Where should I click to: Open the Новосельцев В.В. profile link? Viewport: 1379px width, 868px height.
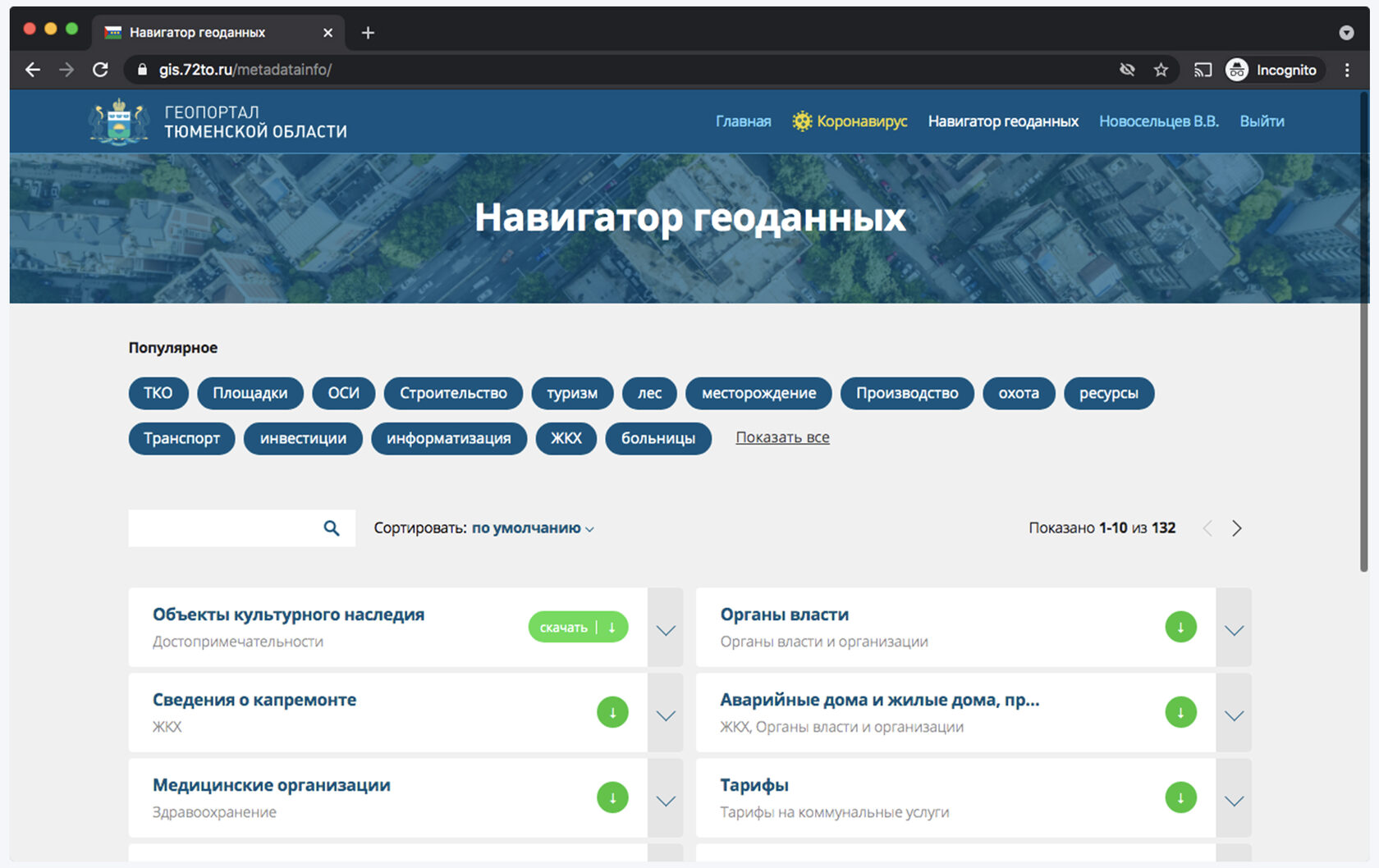(1159, 121)
